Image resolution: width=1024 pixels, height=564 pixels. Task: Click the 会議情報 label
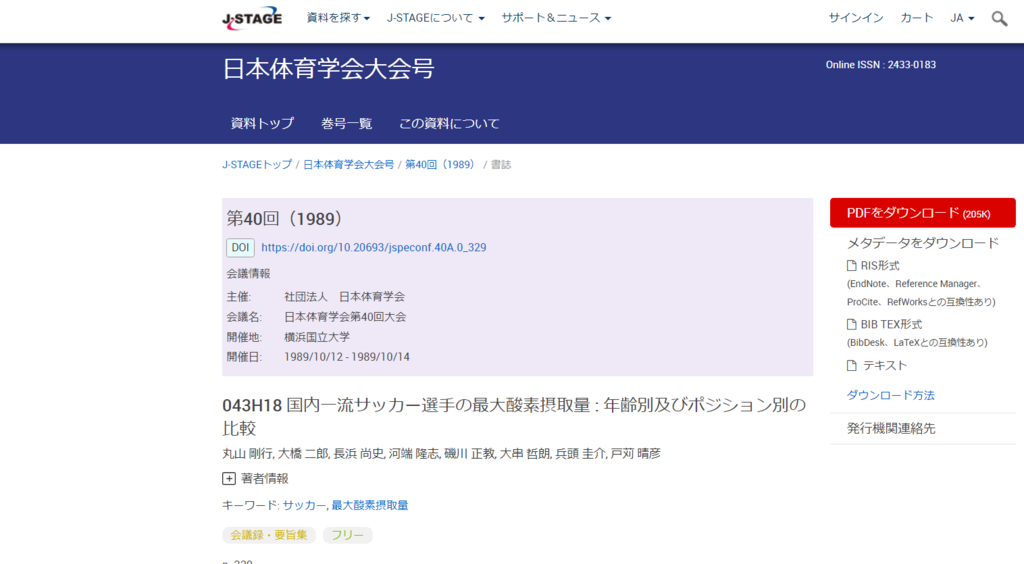(248, 274)
